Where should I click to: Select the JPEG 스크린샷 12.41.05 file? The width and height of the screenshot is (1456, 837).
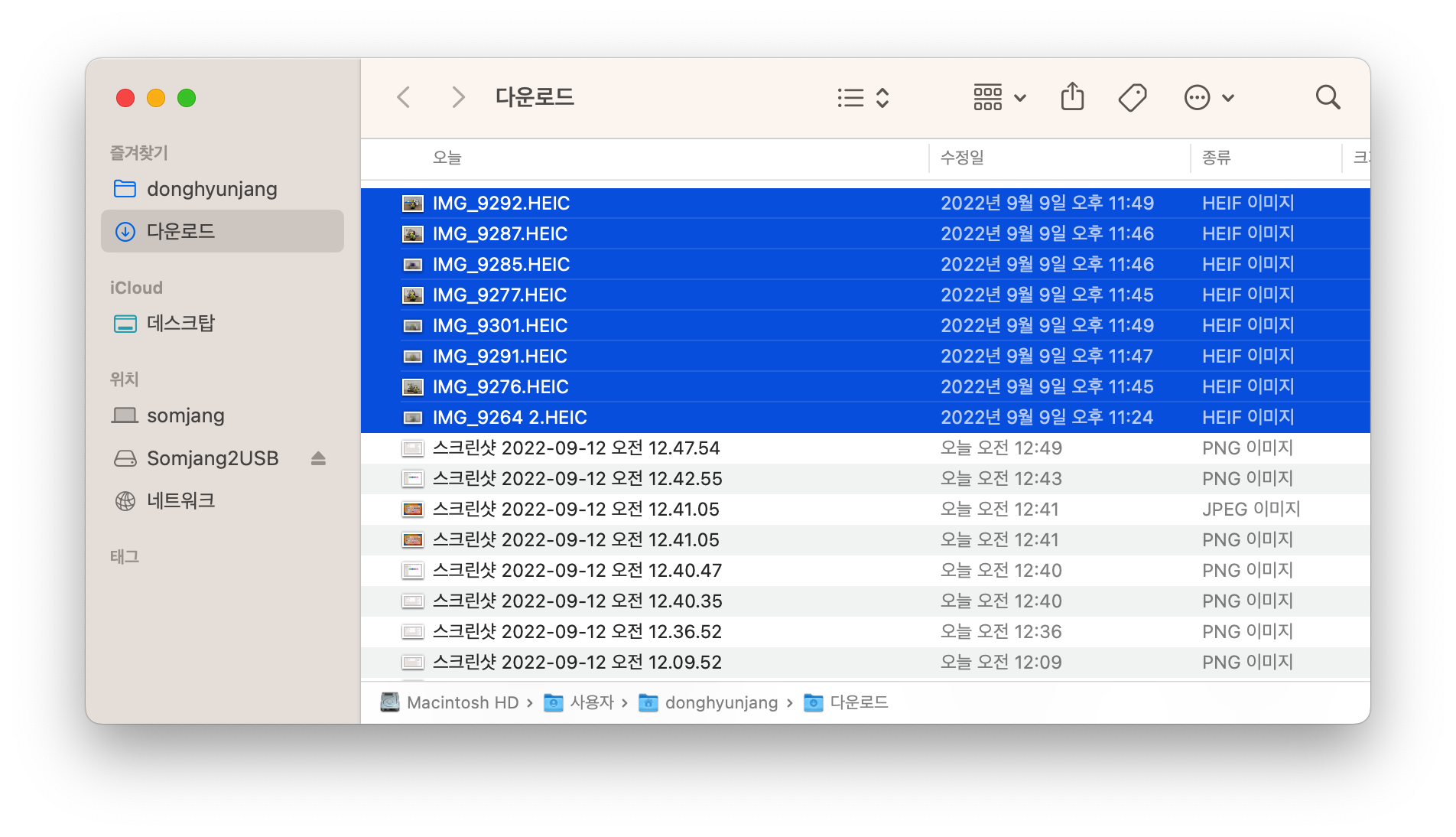866,509
